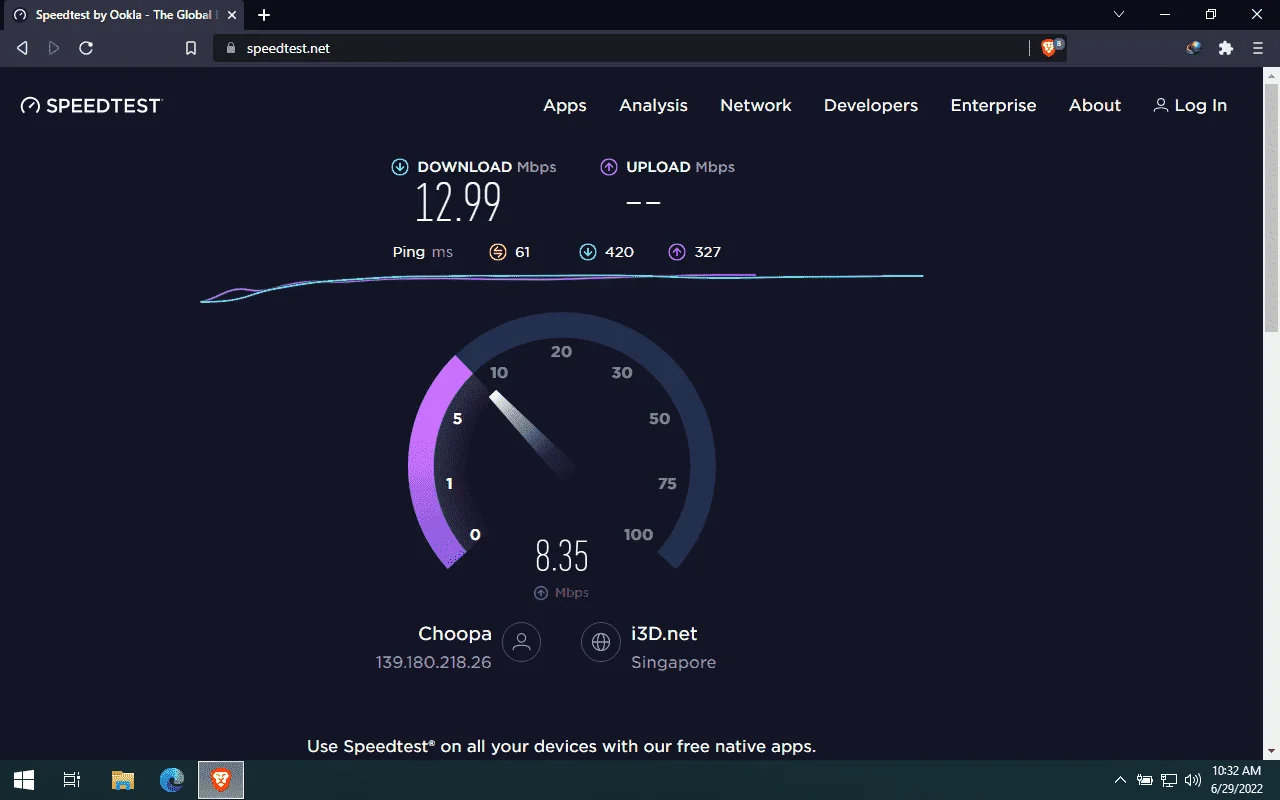1280x800 pixels.
Task: Open the Windows Start menu
Action: pos(24,780)
